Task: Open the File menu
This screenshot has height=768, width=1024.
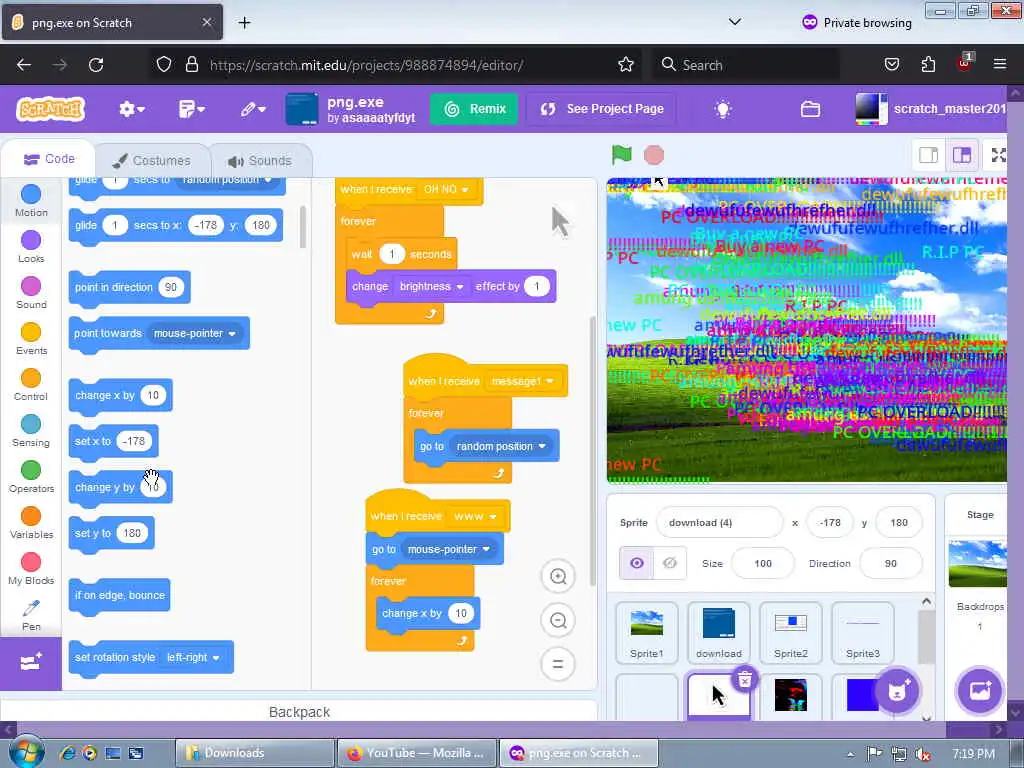Action: (191, 109)
